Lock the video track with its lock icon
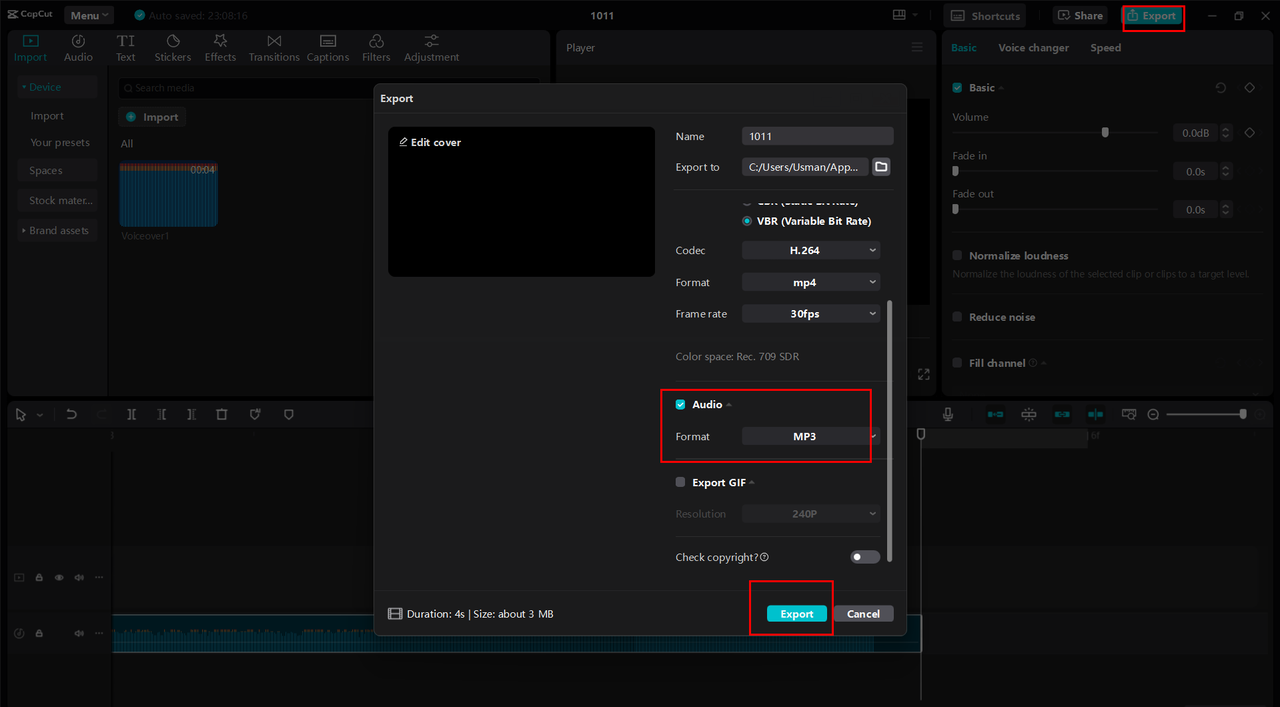 pyautogui.click(x=39, y=578)
